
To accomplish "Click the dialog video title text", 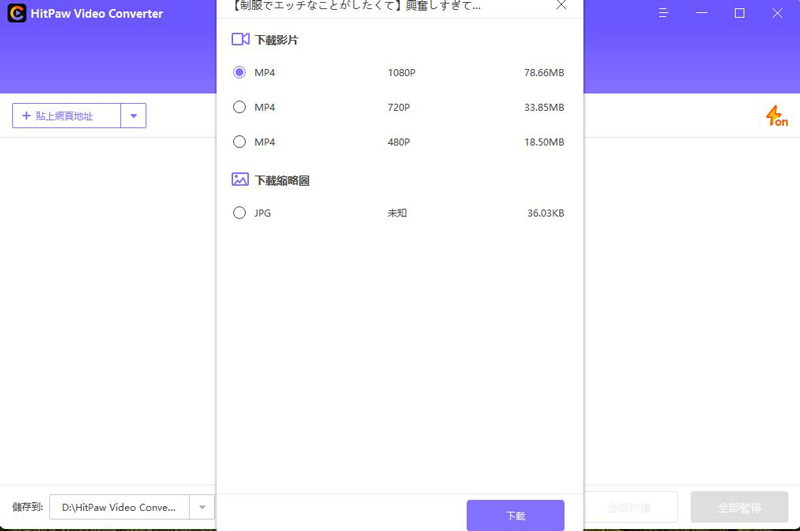I will tap(356, 6).
